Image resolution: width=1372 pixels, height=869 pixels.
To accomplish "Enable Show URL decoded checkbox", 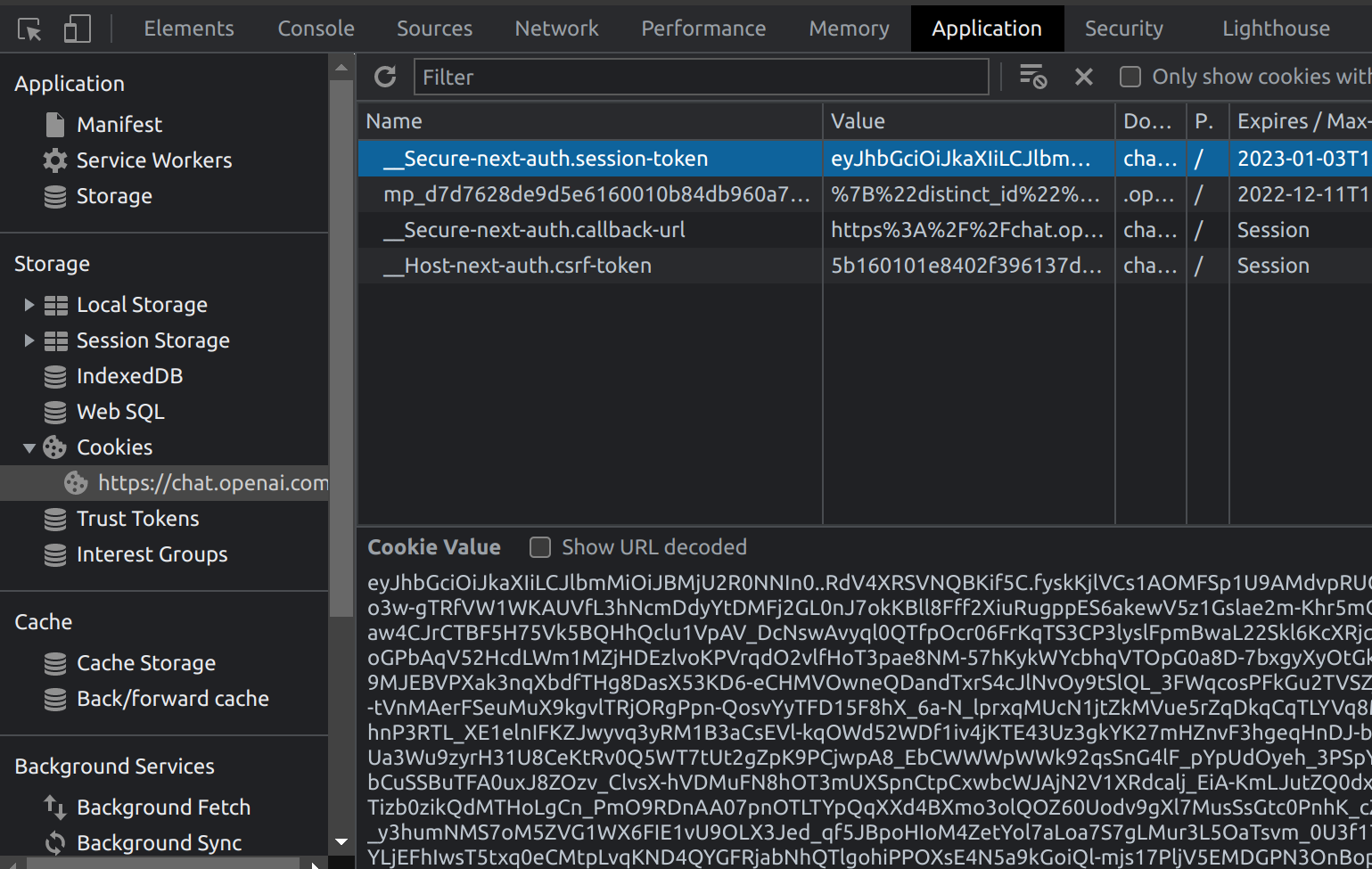I will [540, 547].
